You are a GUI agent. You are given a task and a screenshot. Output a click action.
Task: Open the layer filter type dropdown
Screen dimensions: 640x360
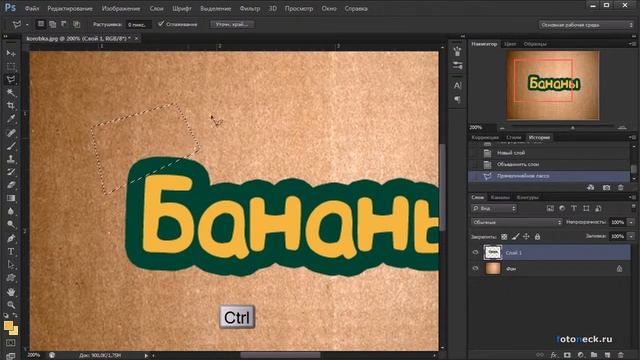(494, 208)
